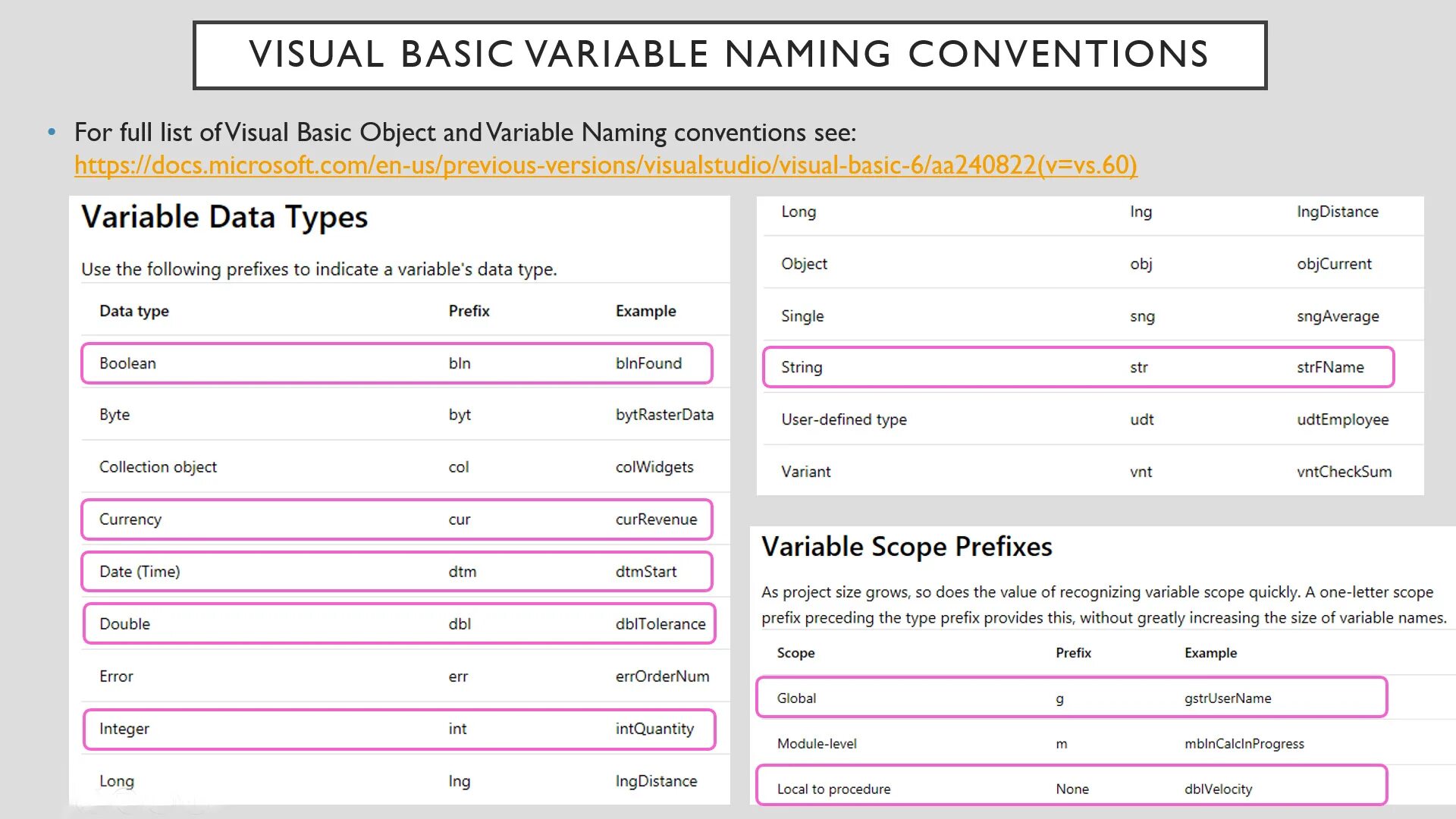
Task: Select the 'Variable Scope Prefixes' heading
Action: [907, 547]
